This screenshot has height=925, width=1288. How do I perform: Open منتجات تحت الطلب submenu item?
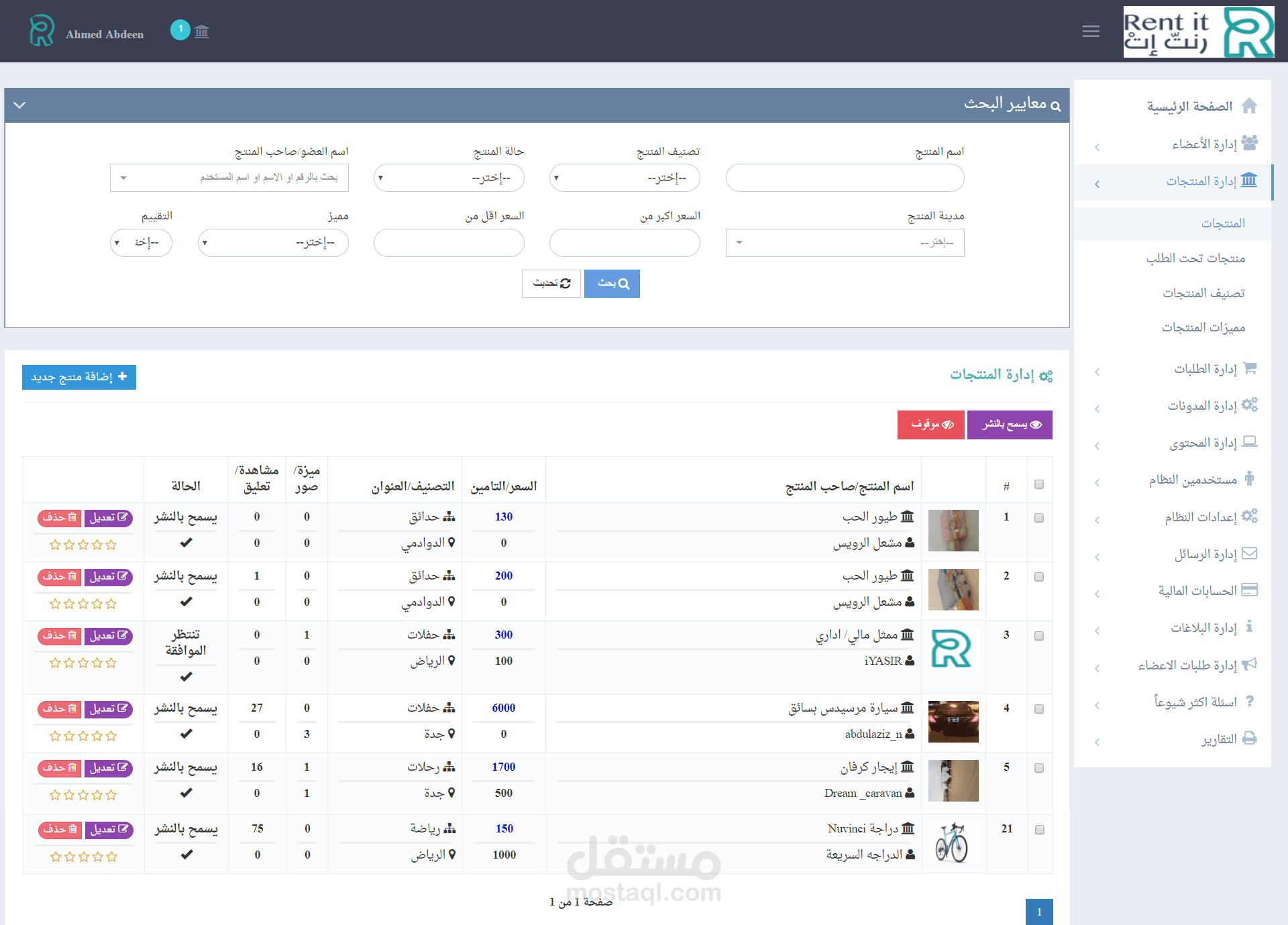(1195, 258)
